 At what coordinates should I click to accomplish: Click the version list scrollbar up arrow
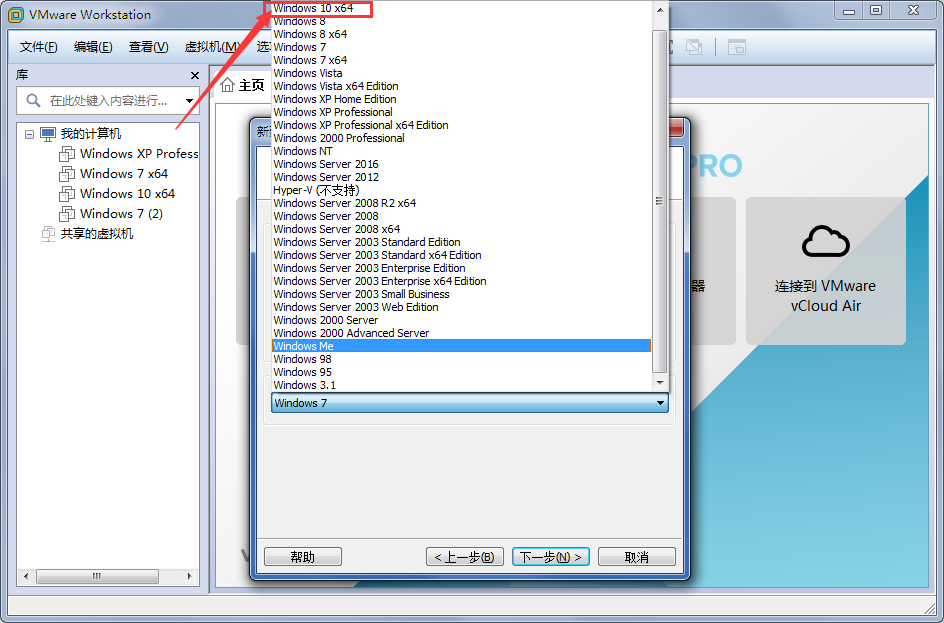point(660,10)
